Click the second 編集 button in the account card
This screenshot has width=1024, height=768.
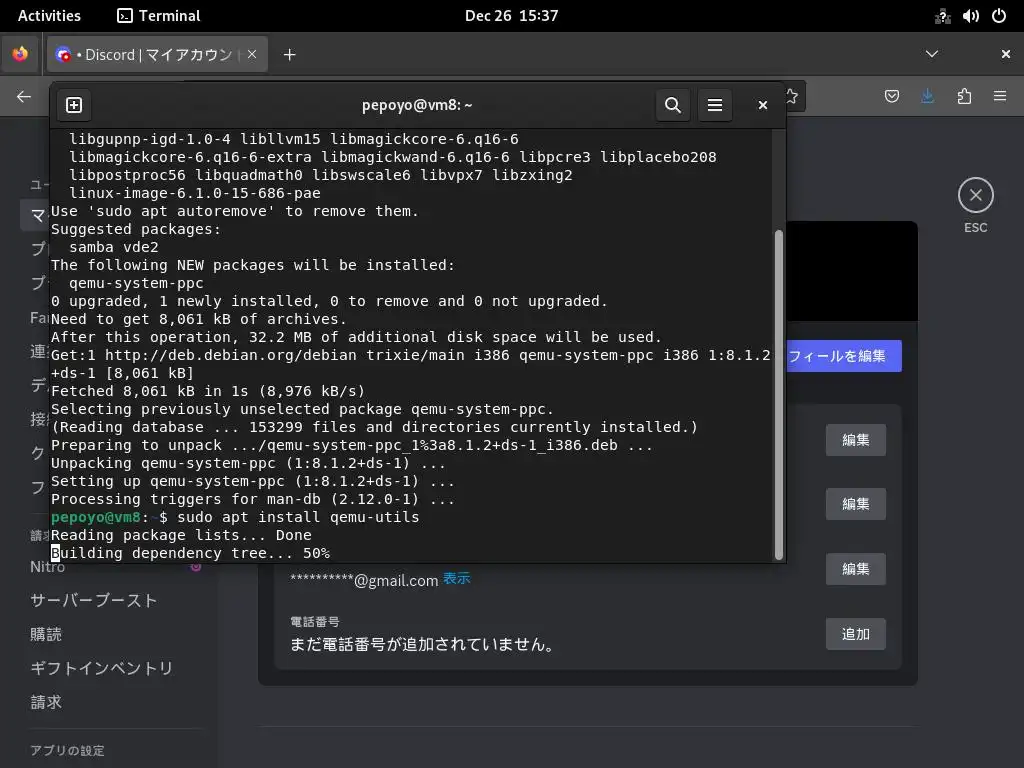tap(856, 504)
